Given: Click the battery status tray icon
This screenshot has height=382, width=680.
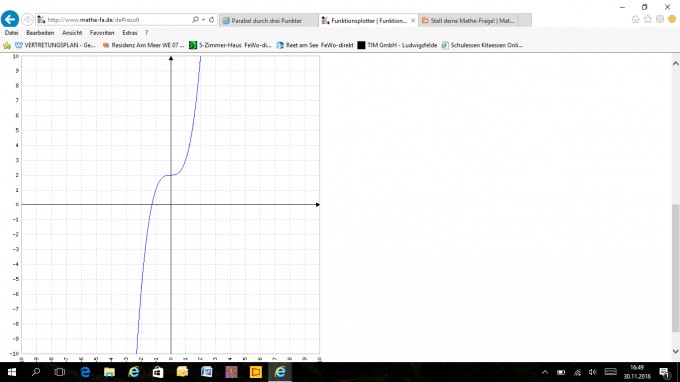Looking at the screenshot, I should pos(561,372).
